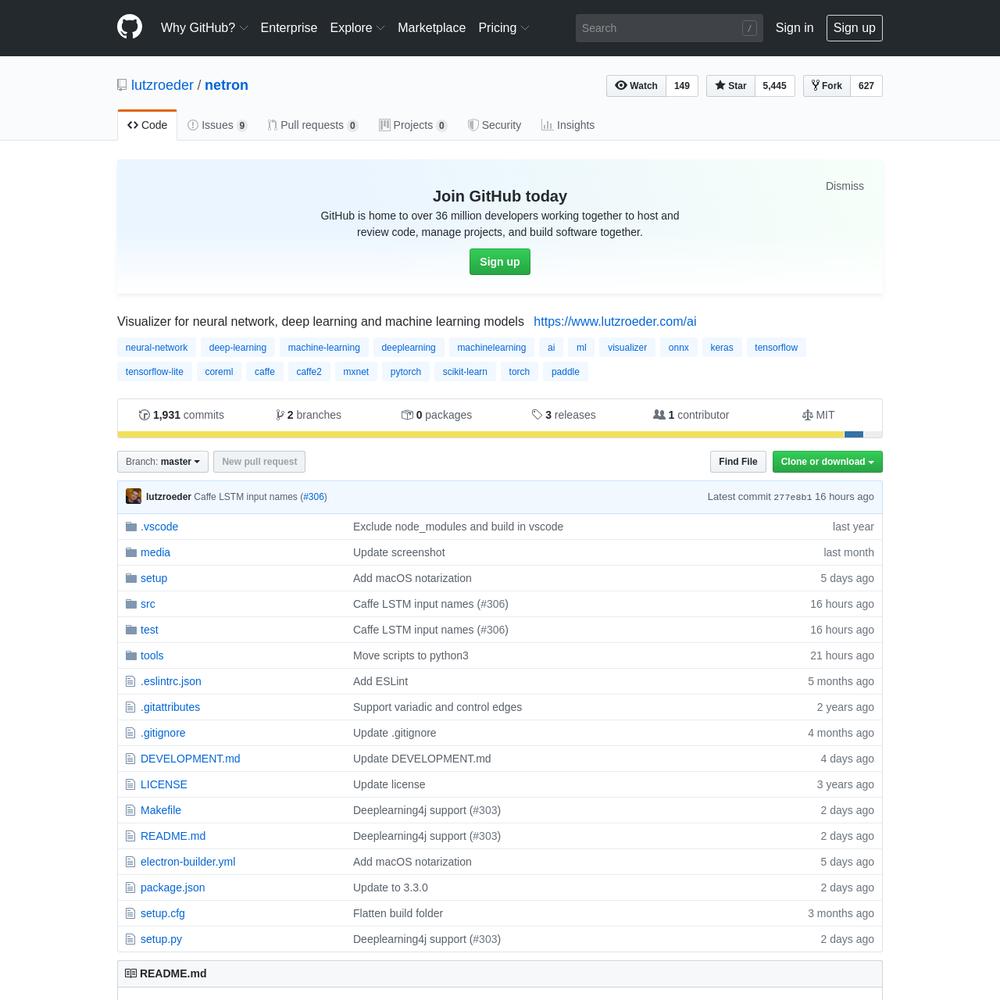Click the setup folder icon

click(x=131, y=578)
